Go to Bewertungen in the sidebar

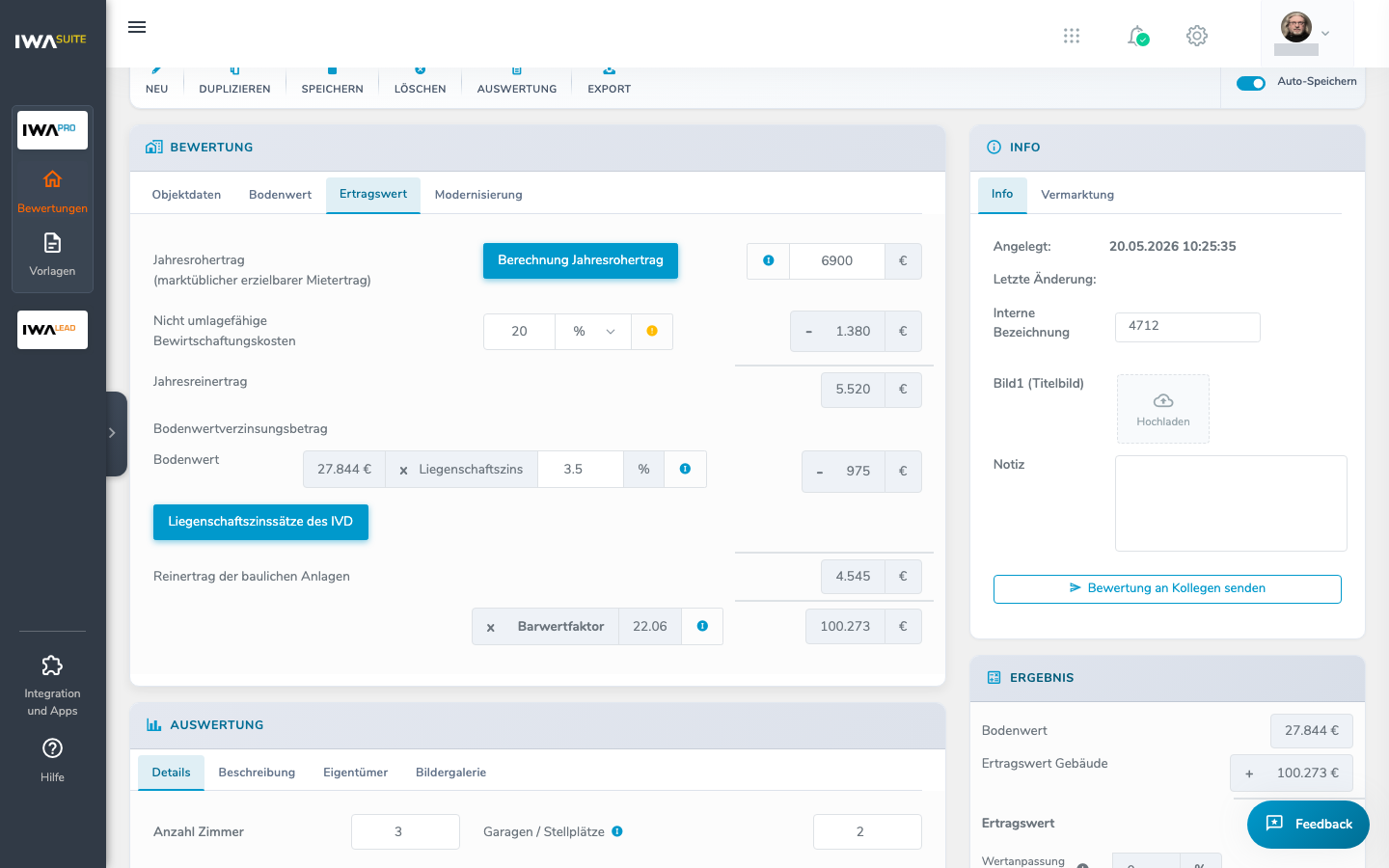[52, 192]
